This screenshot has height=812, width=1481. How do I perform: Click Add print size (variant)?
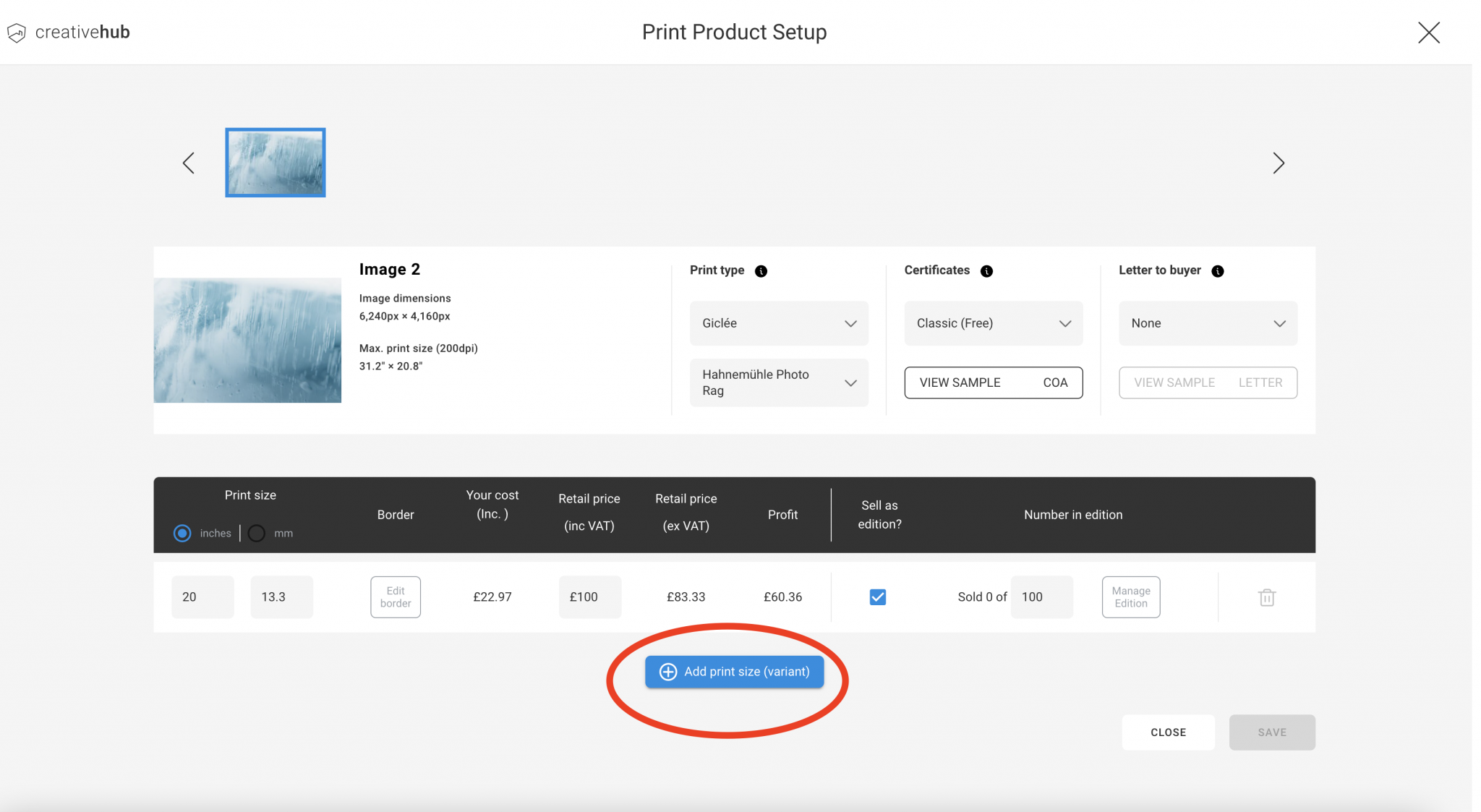(735, 671)
